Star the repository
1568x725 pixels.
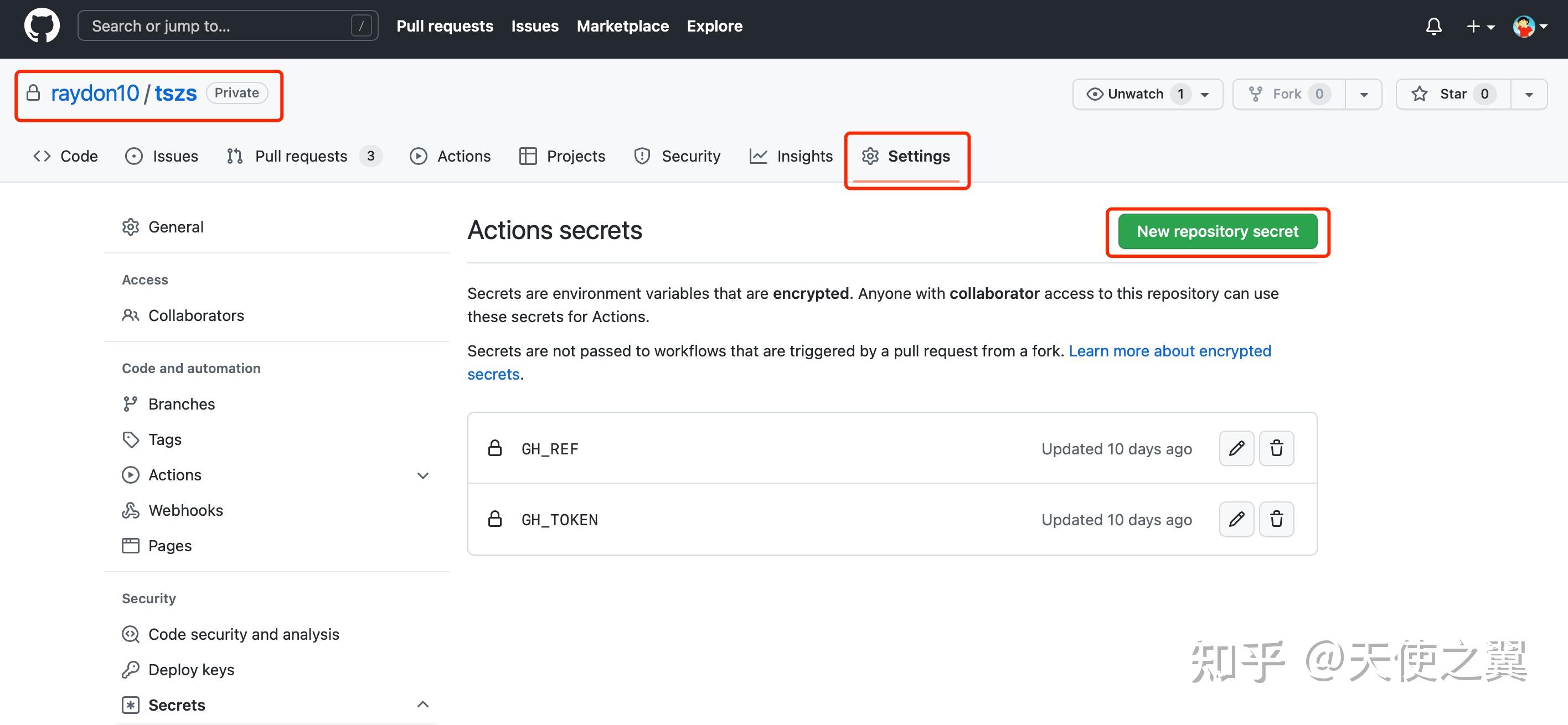tap(1453, 94)
